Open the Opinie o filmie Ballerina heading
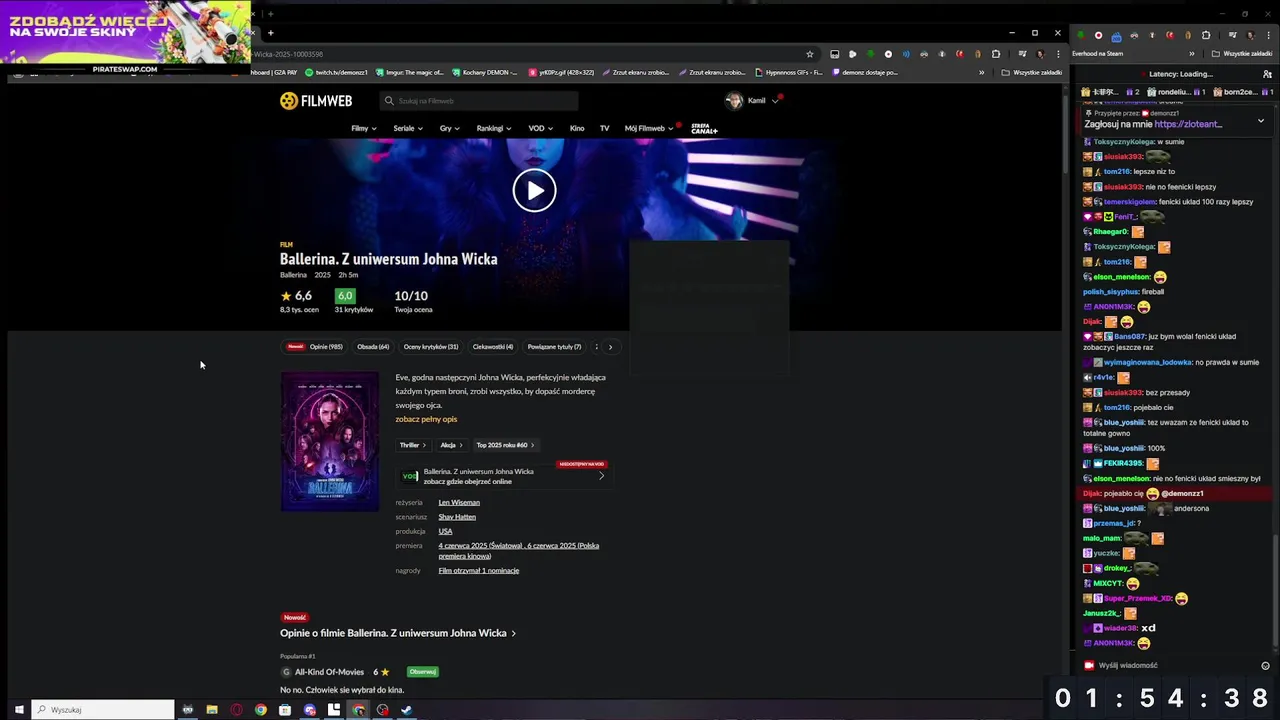 (x=398, y=633)
